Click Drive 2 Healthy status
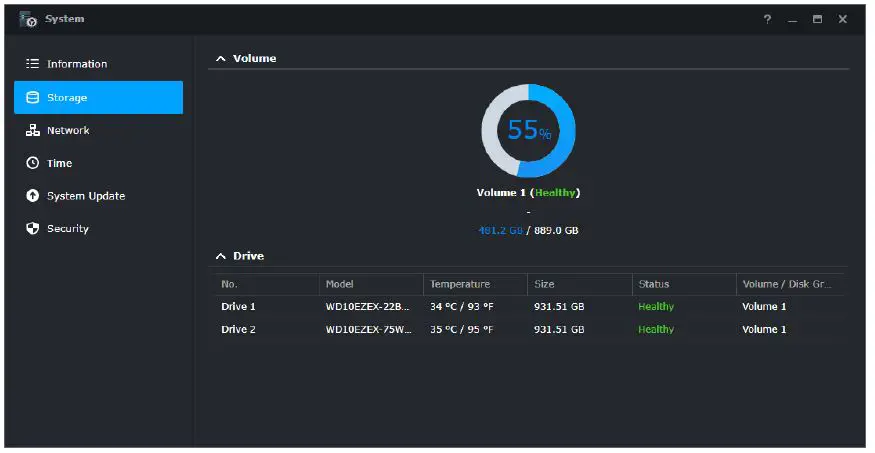This screenshot has height=453, width=875. point(656,330)
